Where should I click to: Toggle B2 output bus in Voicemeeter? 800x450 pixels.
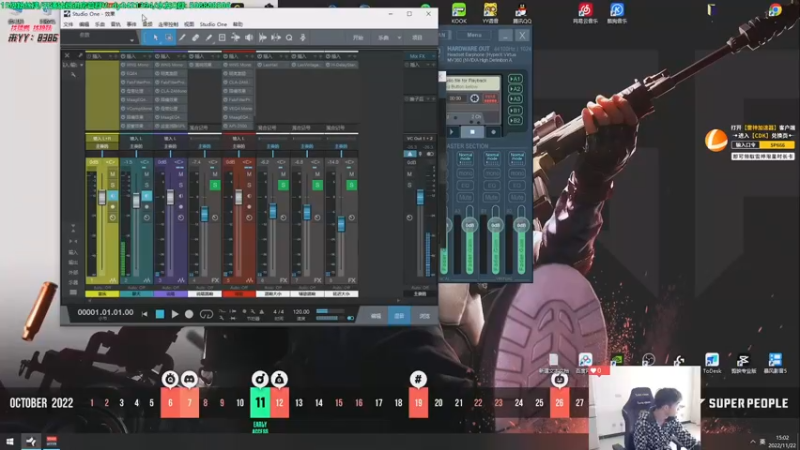pos(515,120)
